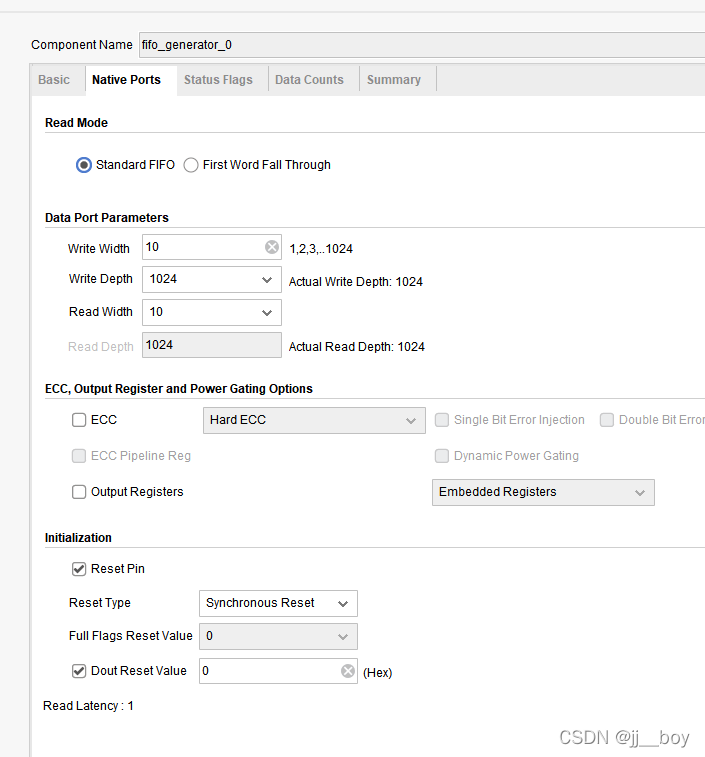Open the Hard ECC type dropdown
The width and height of the screenshot is (705, 757).
[x=314, y=421]
